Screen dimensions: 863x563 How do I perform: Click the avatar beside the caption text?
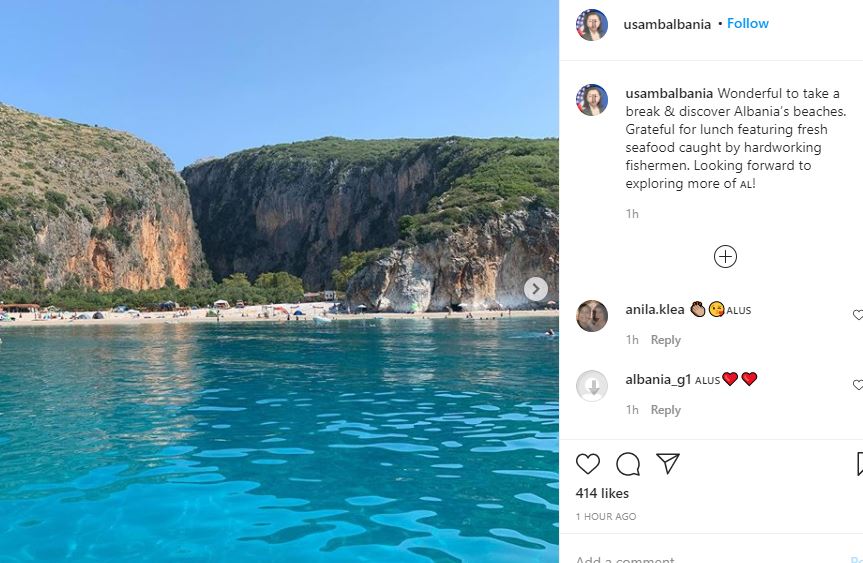pyautogui.click(x=592, y=100)
